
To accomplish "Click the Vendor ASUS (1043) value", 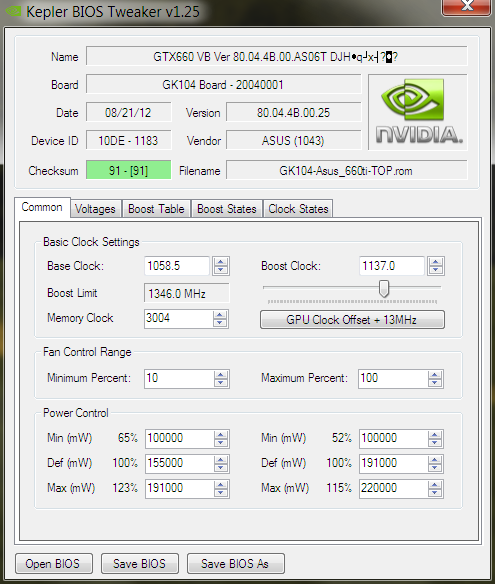I will coord(293,140).
